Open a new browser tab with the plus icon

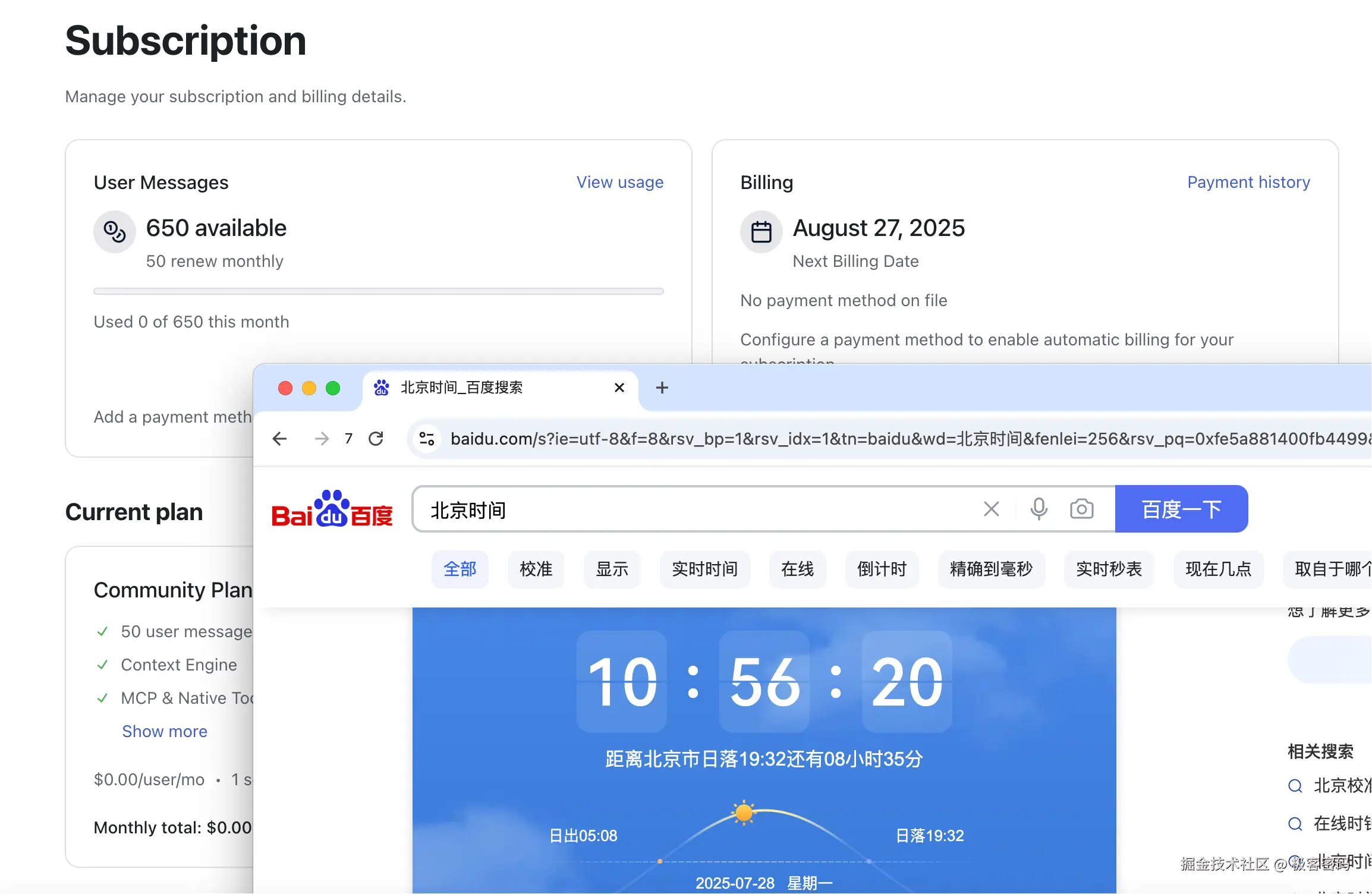pyautogui.click(x=662, y=388)
